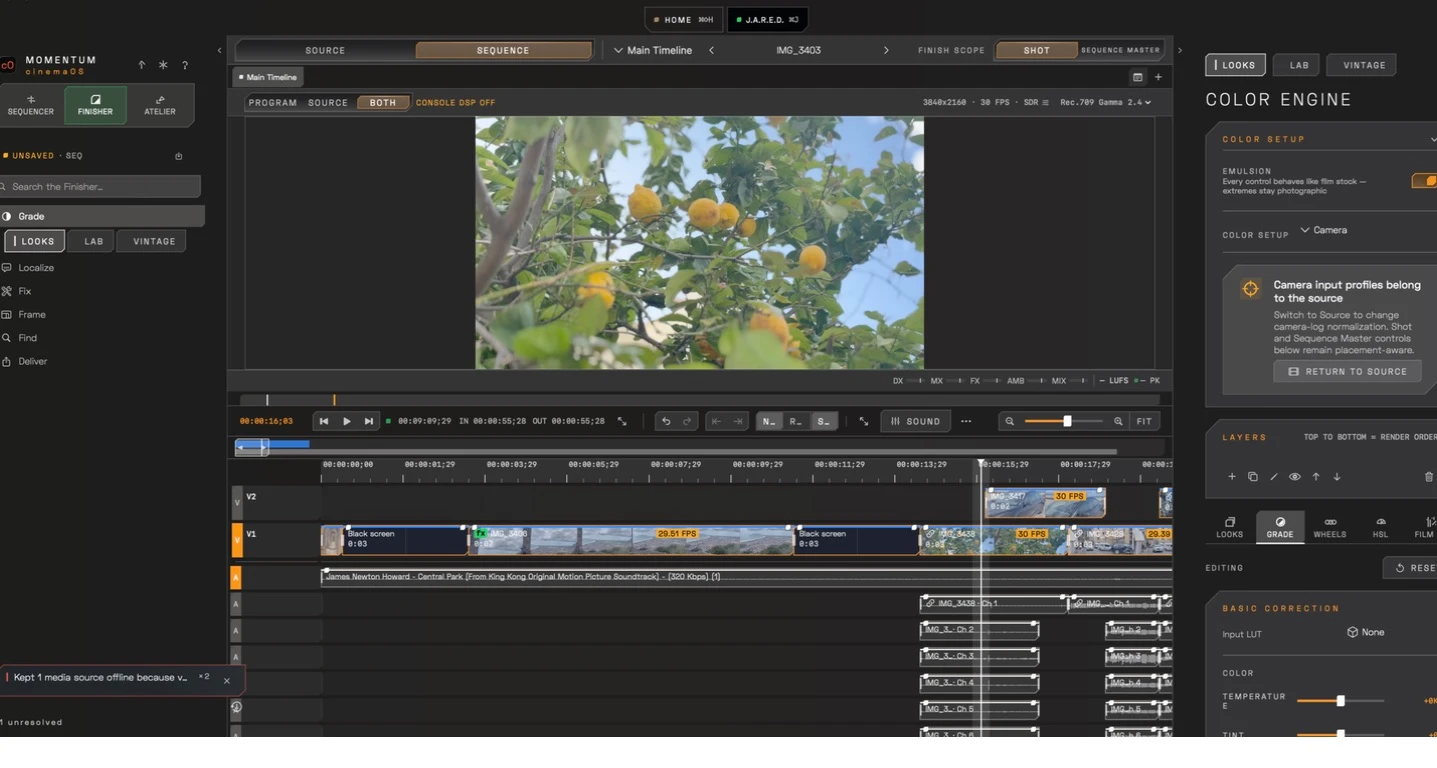Adjust the Tint slider
The height and width of the screenshot is (768, 1437).
[x=1340, y=734]
